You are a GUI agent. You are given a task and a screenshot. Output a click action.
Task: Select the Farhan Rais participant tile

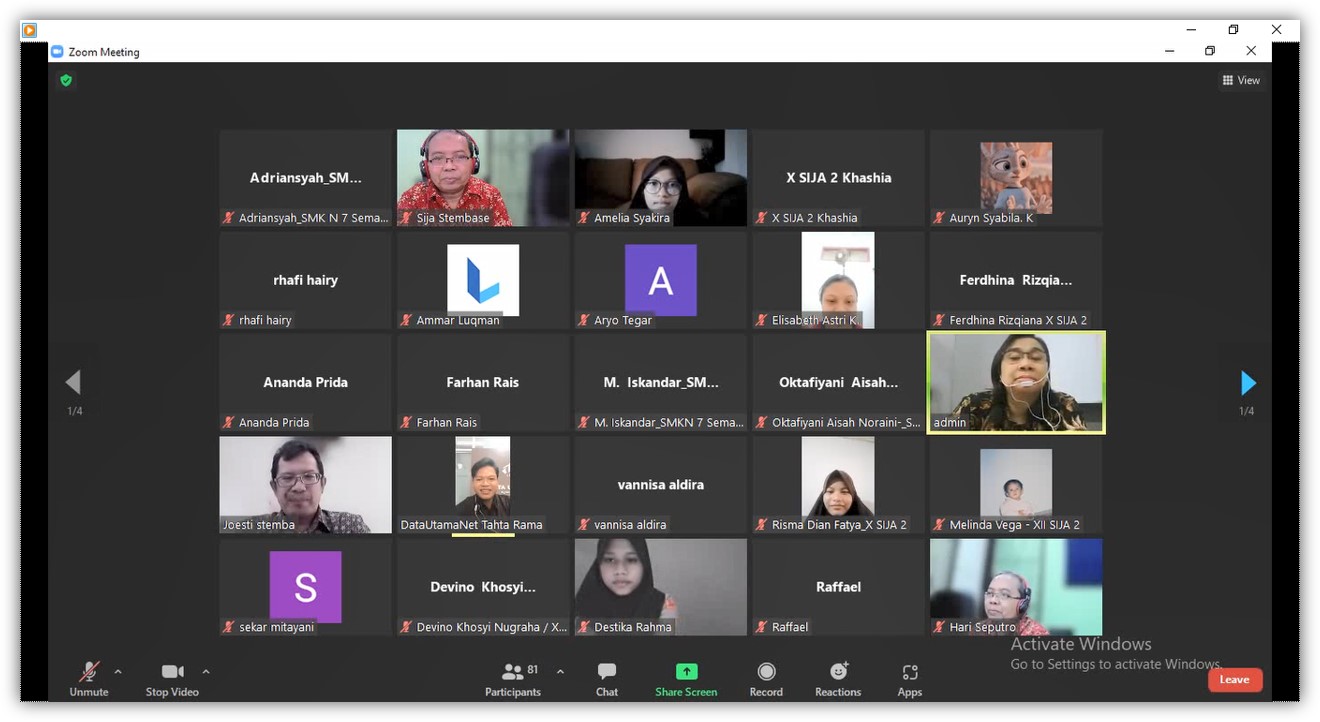tap(483, 382)
